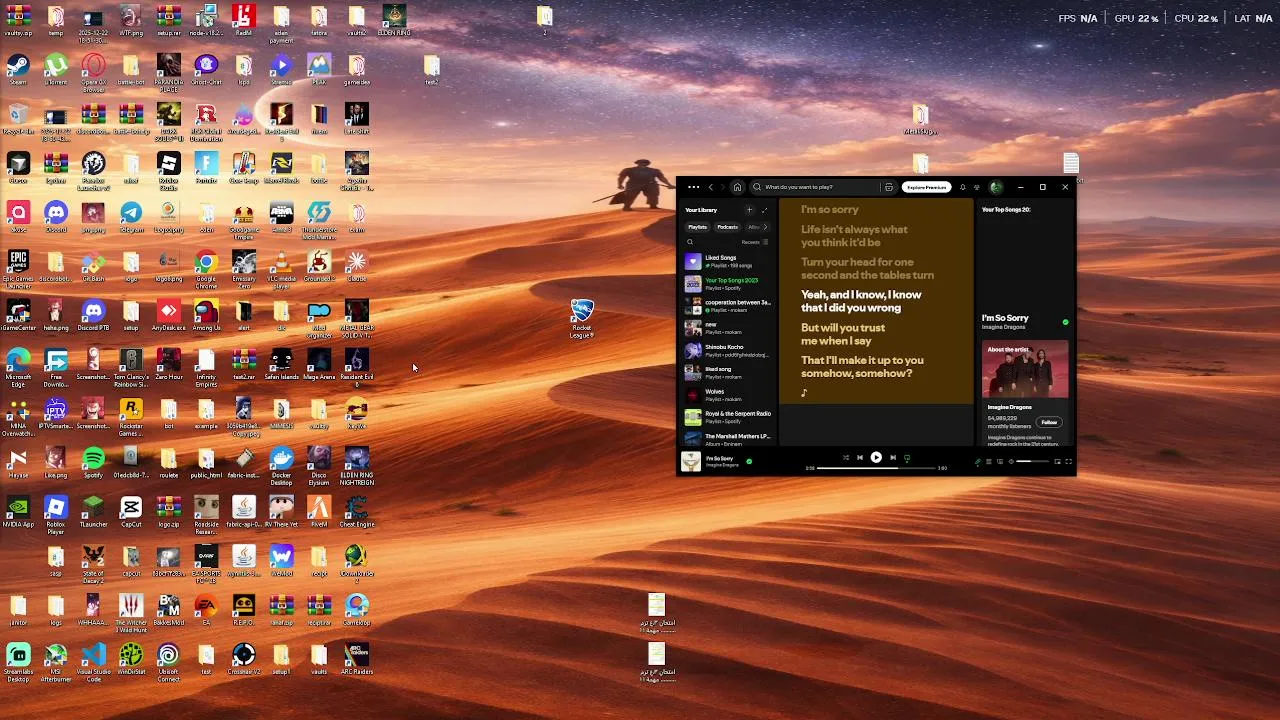Image resolution: width=1280 pixels, height=720 pixels.
Task: Open the Recents sort dropdown
Action: tap(755, 242)
